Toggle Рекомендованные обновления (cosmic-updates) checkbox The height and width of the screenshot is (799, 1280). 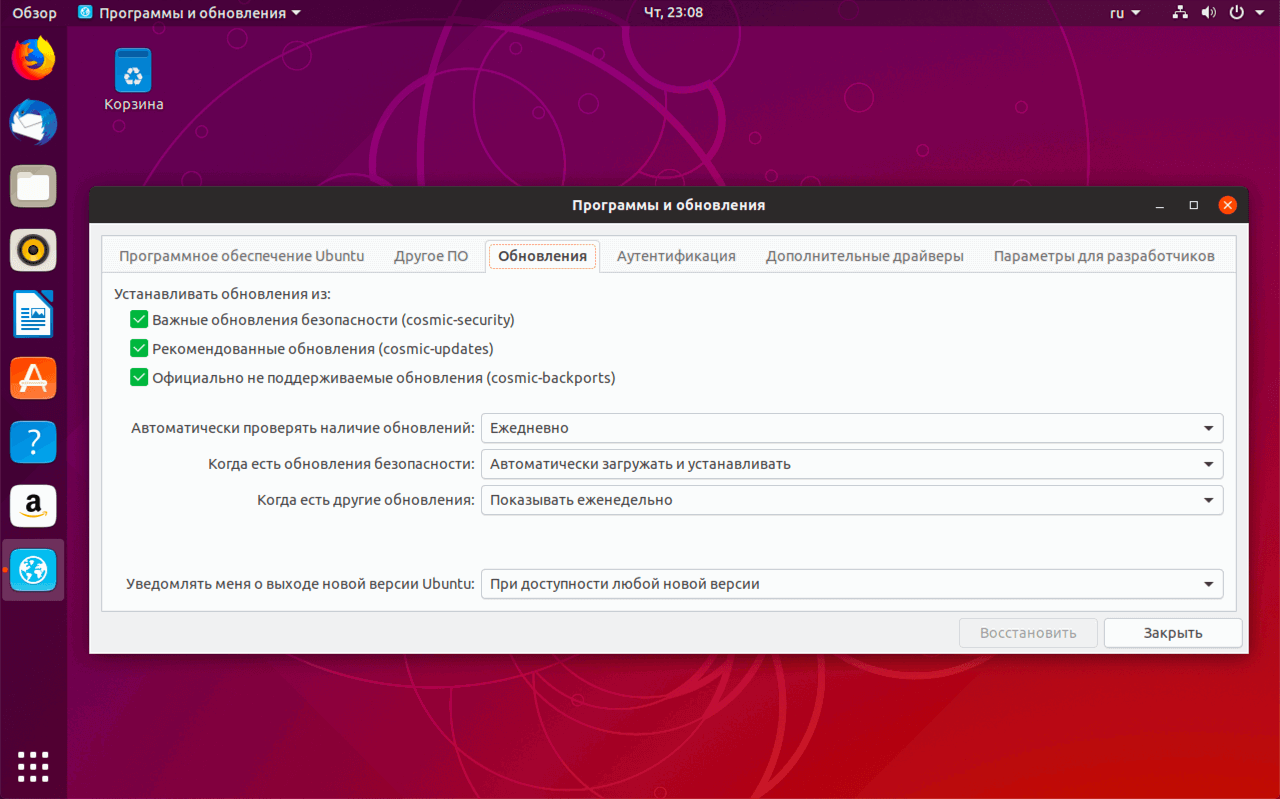(x=139, y=349)
